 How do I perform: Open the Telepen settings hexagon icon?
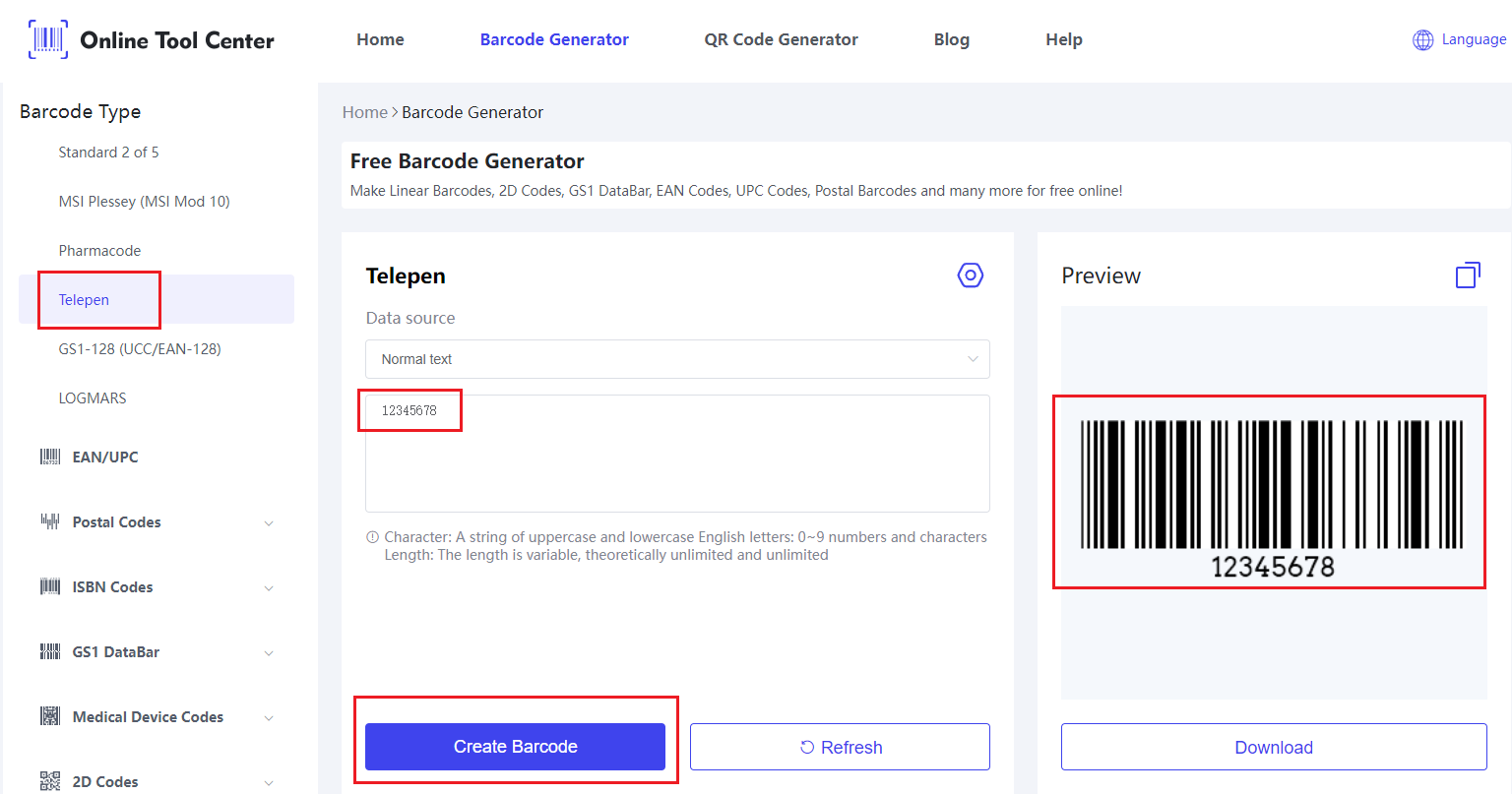(971, 275)
